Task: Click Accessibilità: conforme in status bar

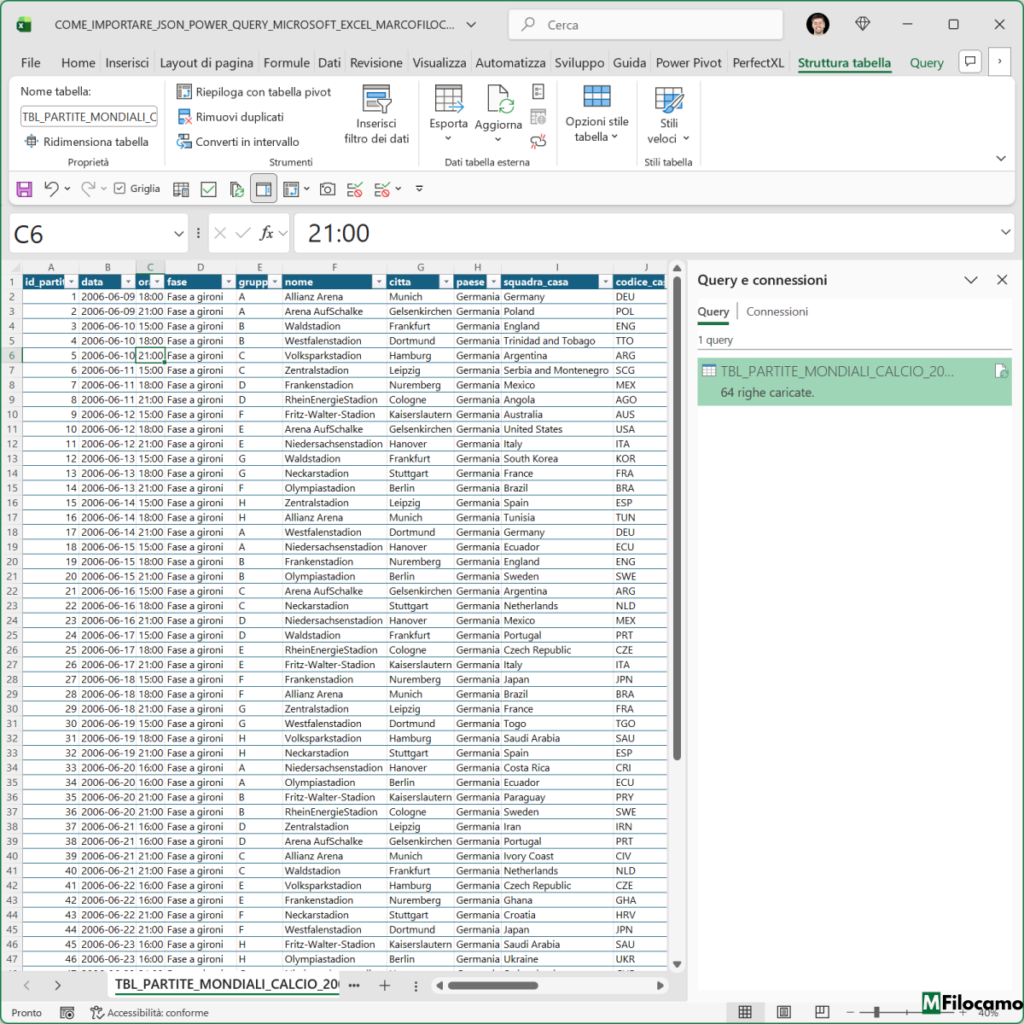Action: (x=150, y=1012)
